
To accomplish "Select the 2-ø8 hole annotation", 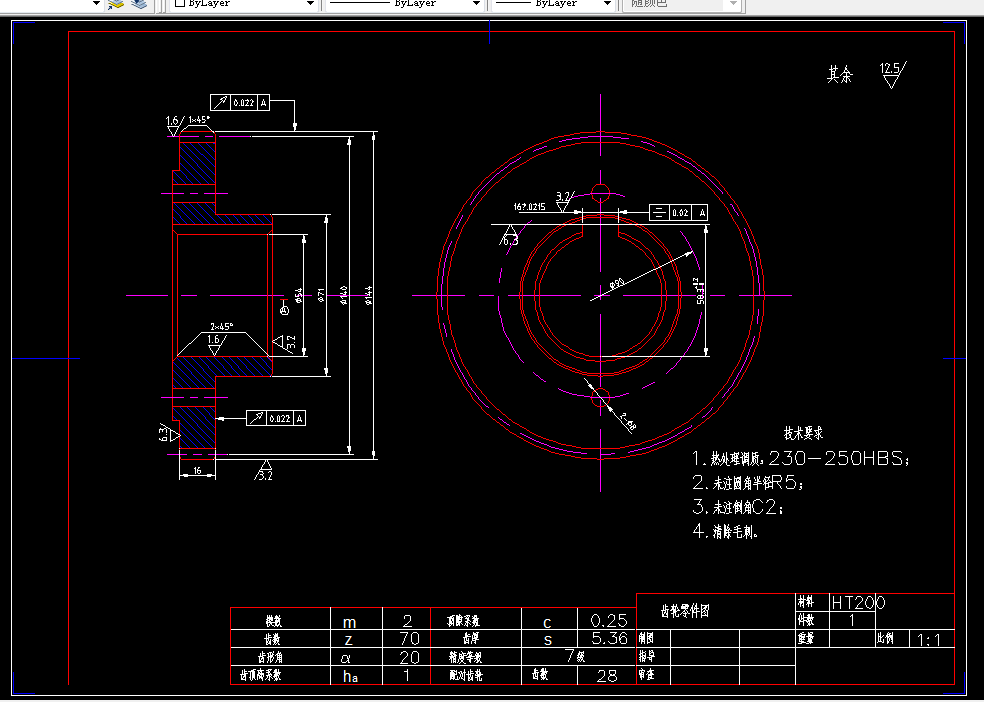I will [627, 421].
